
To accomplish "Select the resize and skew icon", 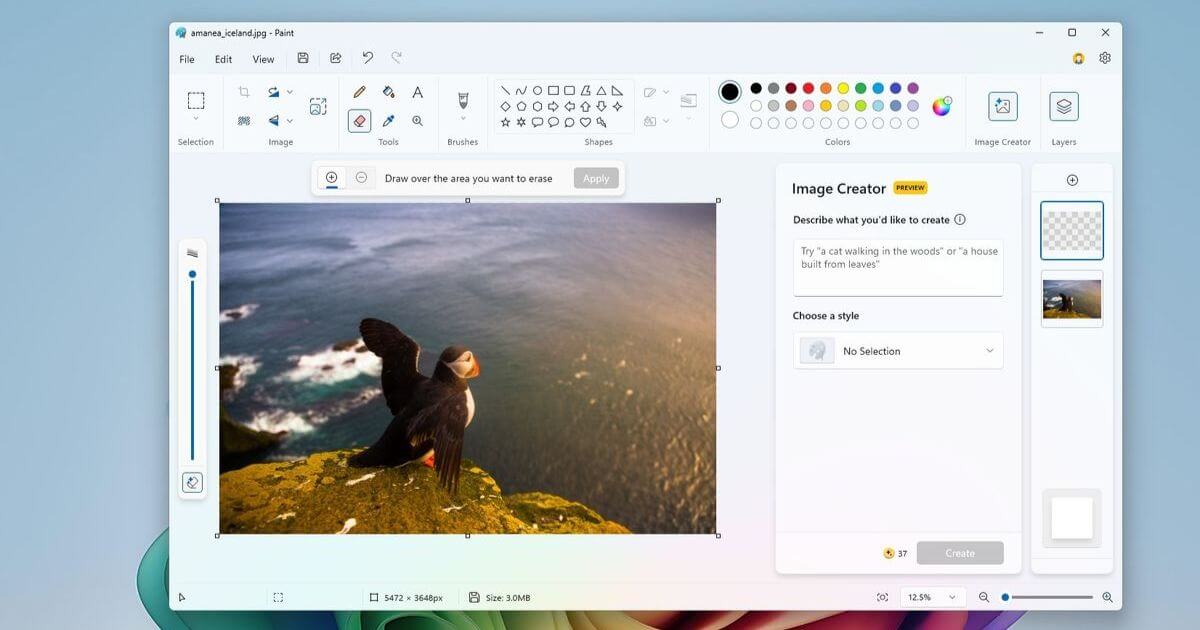I will click(318, 106).
